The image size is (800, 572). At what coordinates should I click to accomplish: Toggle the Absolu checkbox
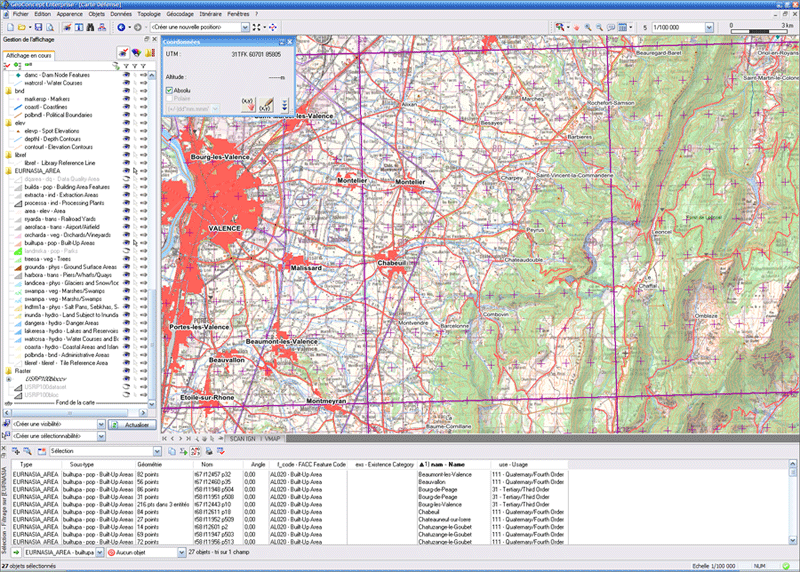click(169, 90)
